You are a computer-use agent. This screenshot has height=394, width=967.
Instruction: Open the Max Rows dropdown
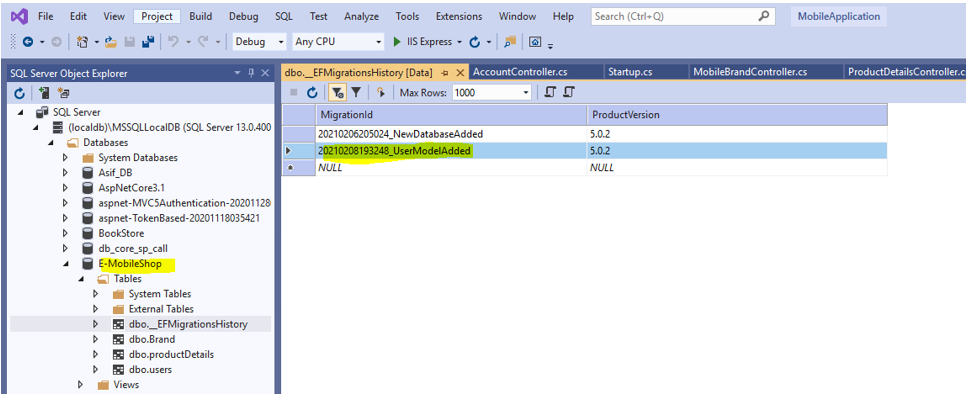coord(526,92)
